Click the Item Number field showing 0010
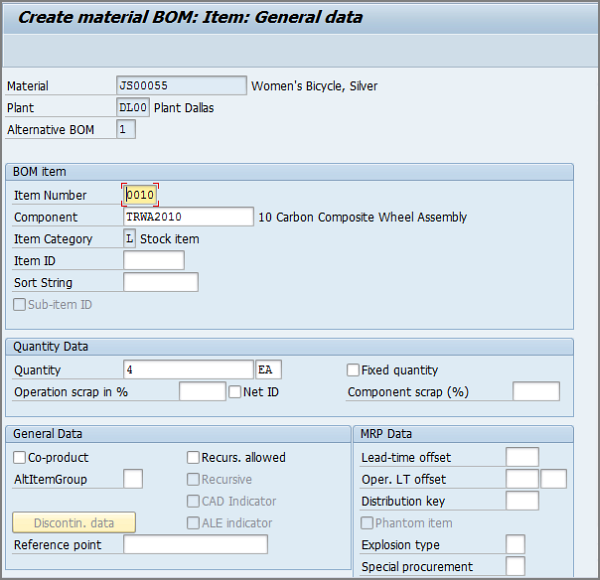Image resolution: width=600 pixels, height=580 pixels. pos(141,195)
